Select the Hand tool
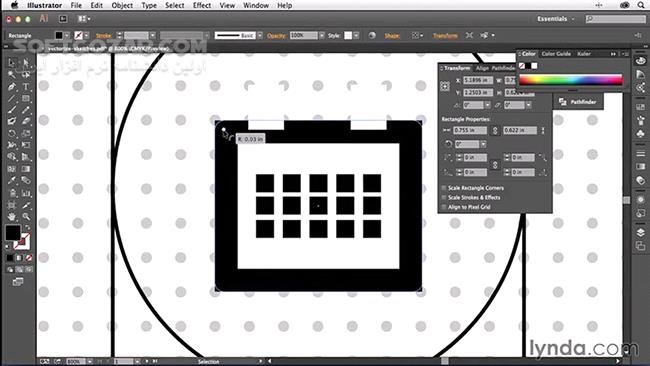This screenshot has height=366, width=650. tap(12, 217)
